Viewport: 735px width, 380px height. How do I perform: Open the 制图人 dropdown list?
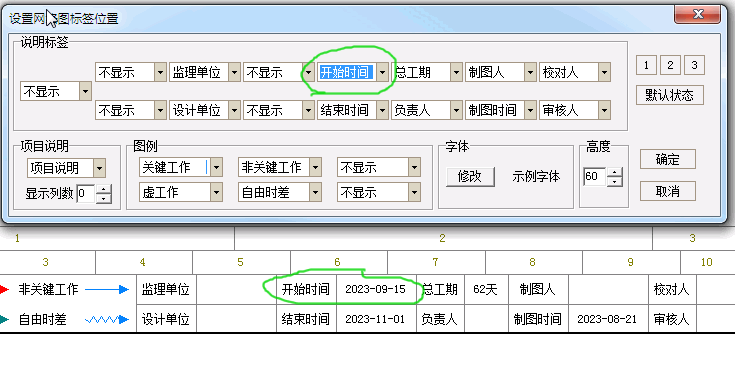tap(531, 72)
